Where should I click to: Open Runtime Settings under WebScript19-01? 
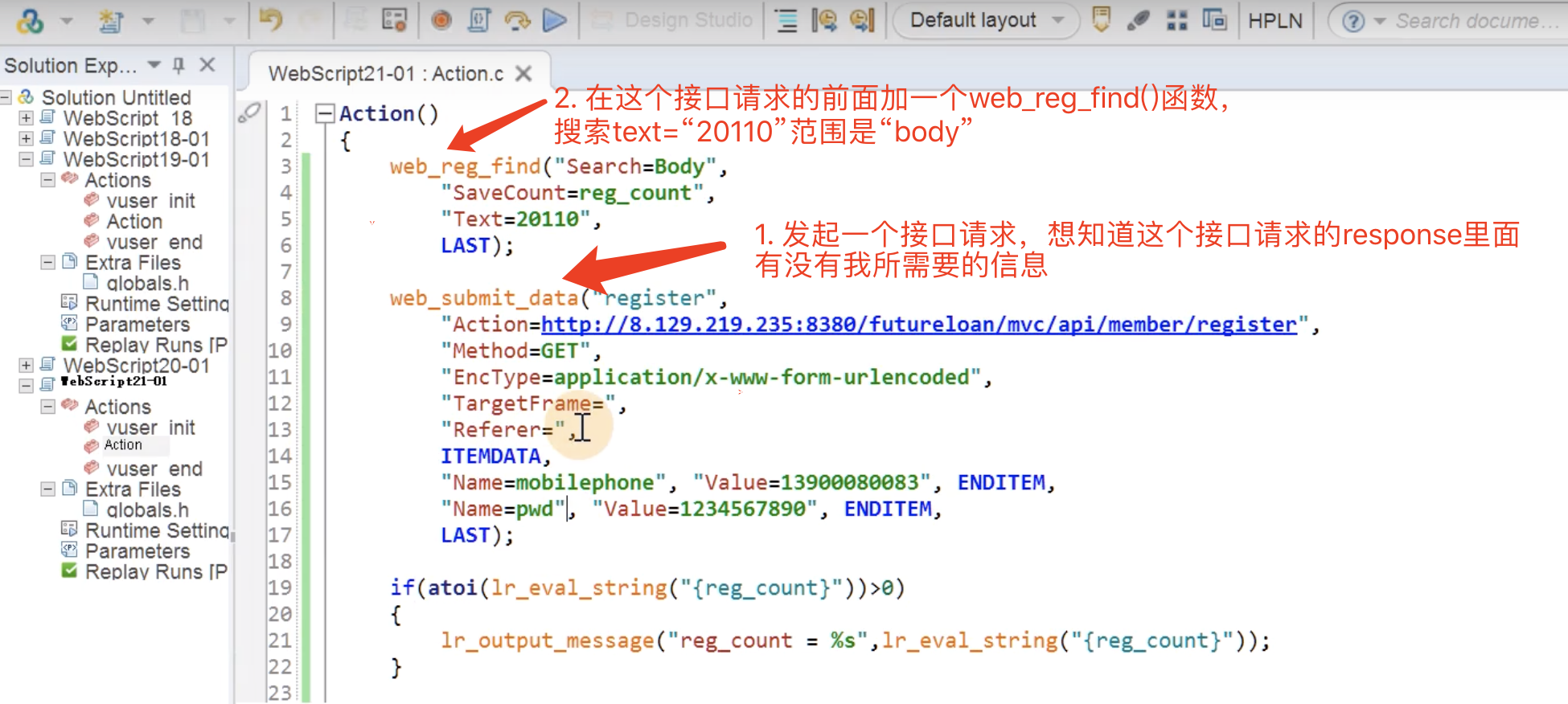(x=157, y=304)
